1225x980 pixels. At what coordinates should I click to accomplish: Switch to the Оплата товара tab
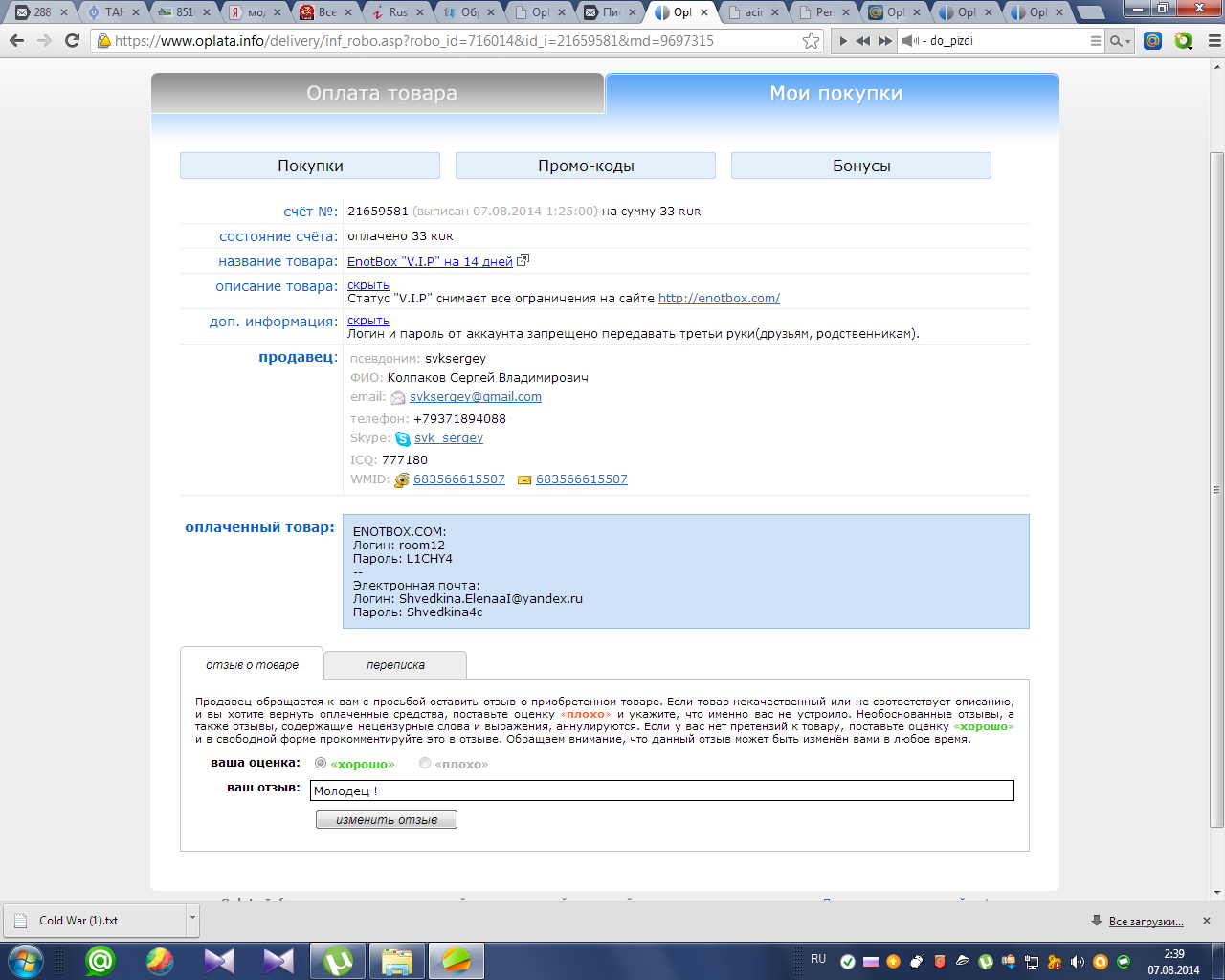click(x=378, y=93)
